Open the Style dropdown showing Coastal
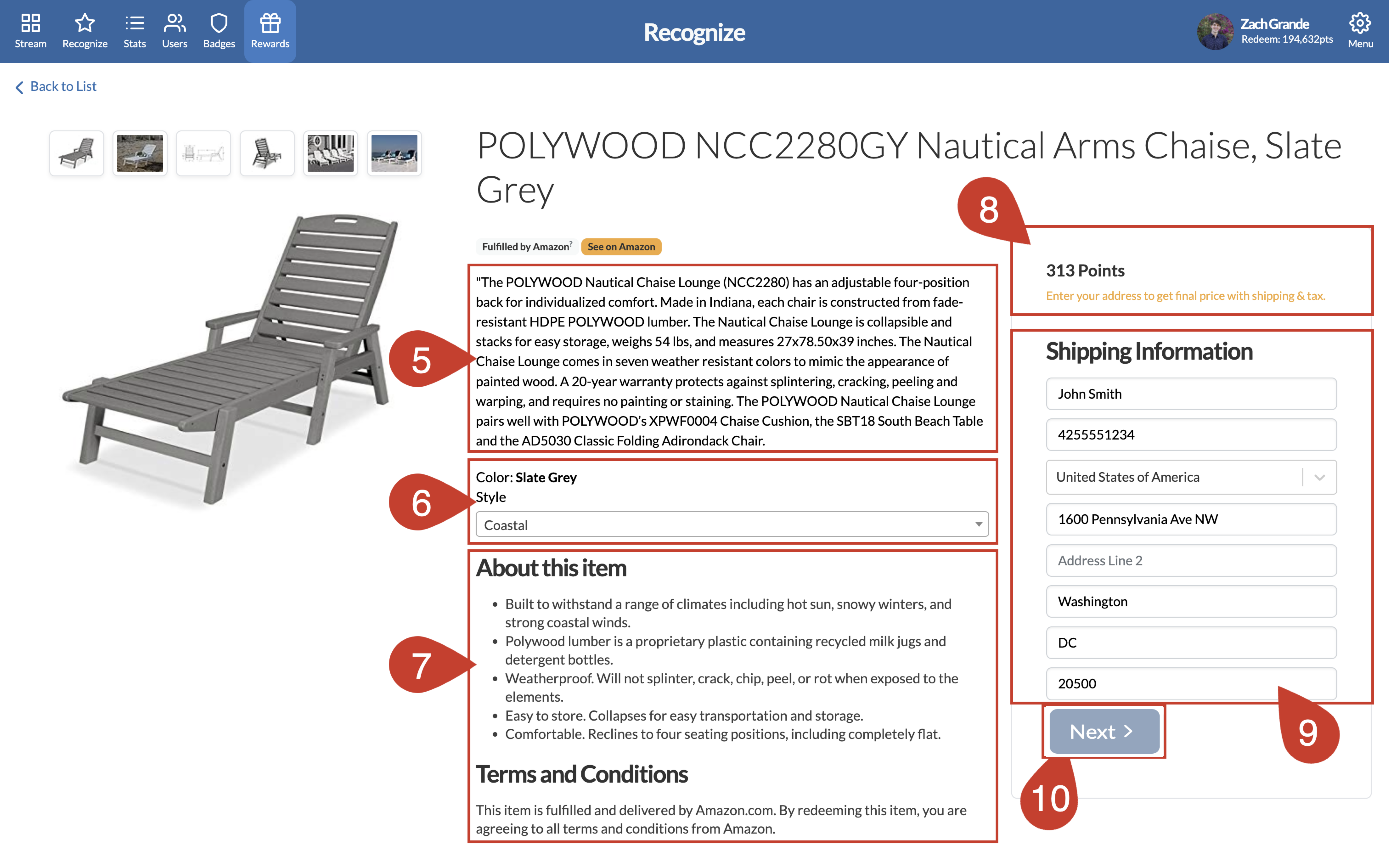The image size is (1391, 868). coord(733,525)
